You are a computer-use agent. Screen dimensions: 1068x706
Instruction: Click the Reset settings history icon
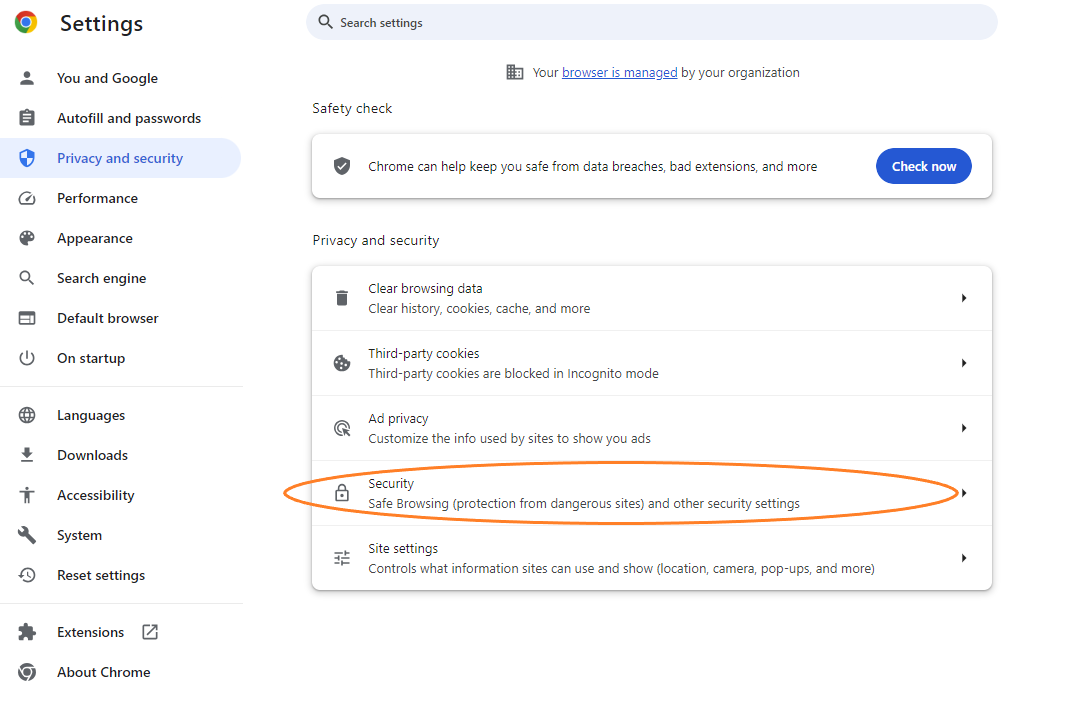click(x=27, y=575)
